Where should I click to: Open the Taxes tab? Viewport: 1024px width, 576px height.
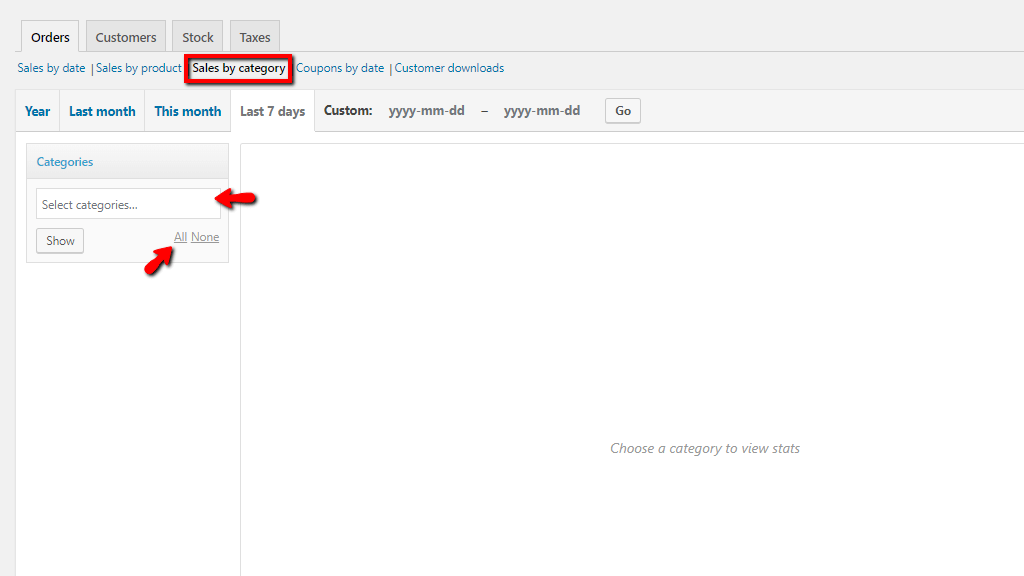click(x=255, y=37)
